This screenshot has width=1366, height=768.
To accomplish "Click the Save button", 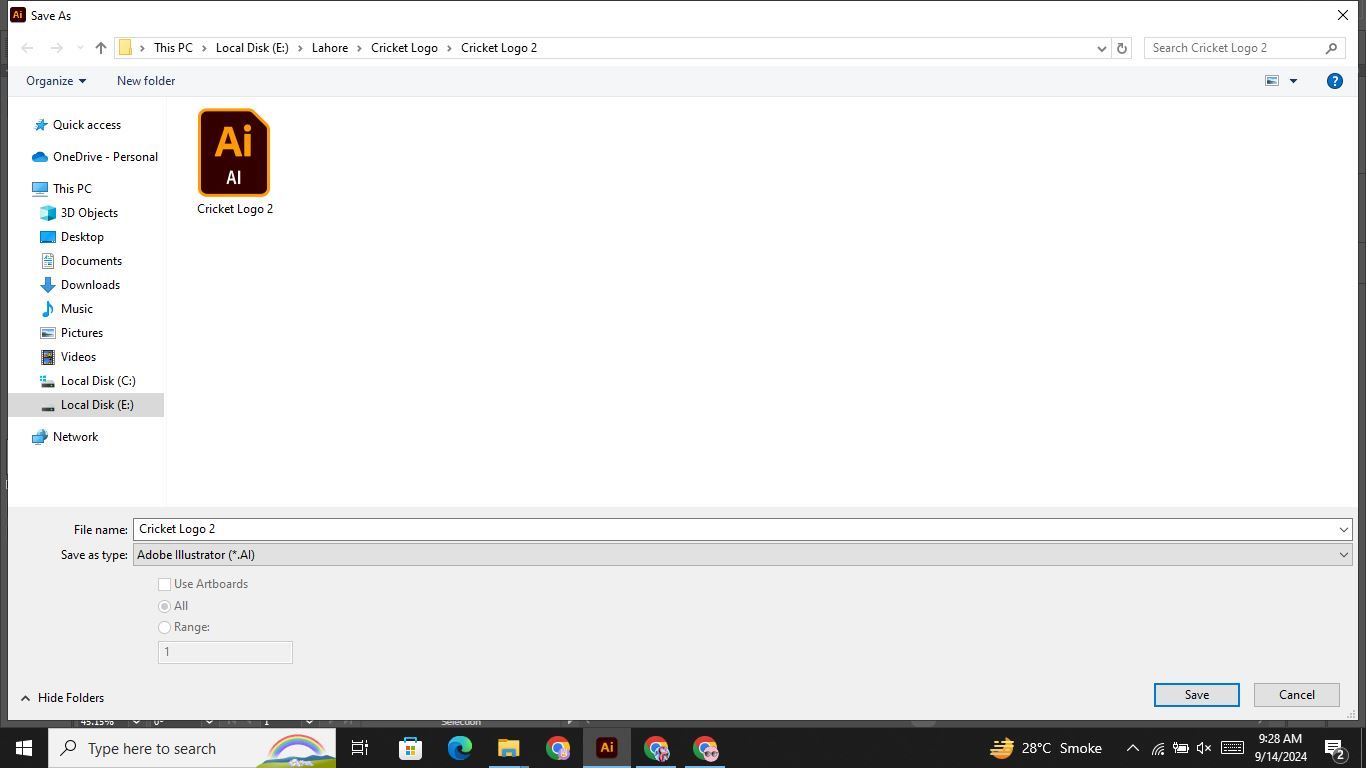I will click(1197, 695).
